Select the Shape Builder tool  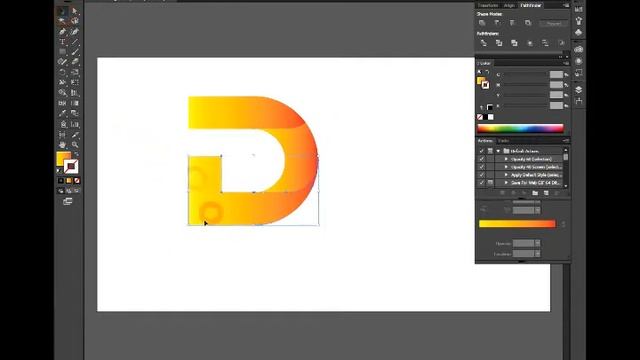[62, 93]
